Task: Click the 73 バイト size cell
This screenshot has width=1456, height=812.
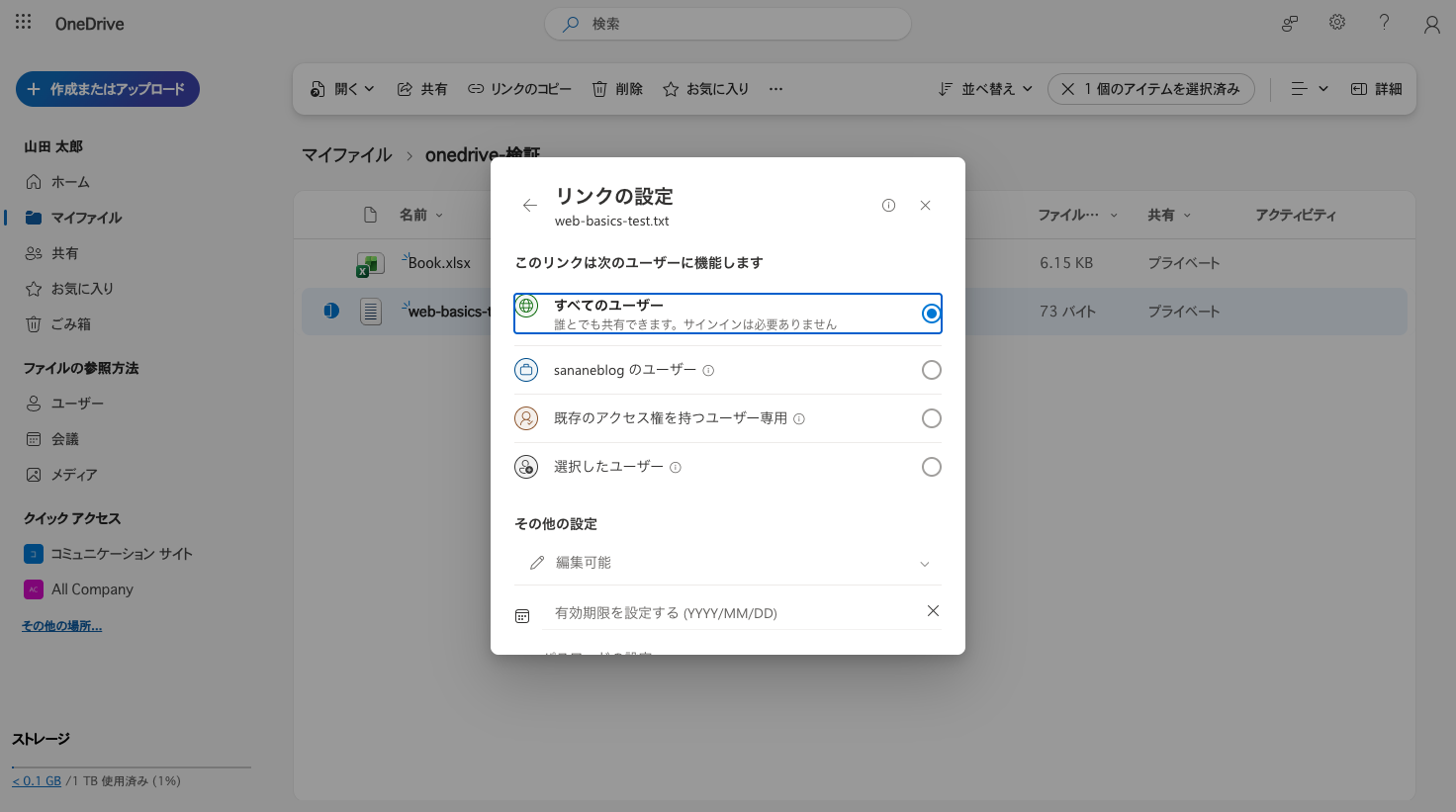Action: pyautogui.click(x=1068, y=312)
